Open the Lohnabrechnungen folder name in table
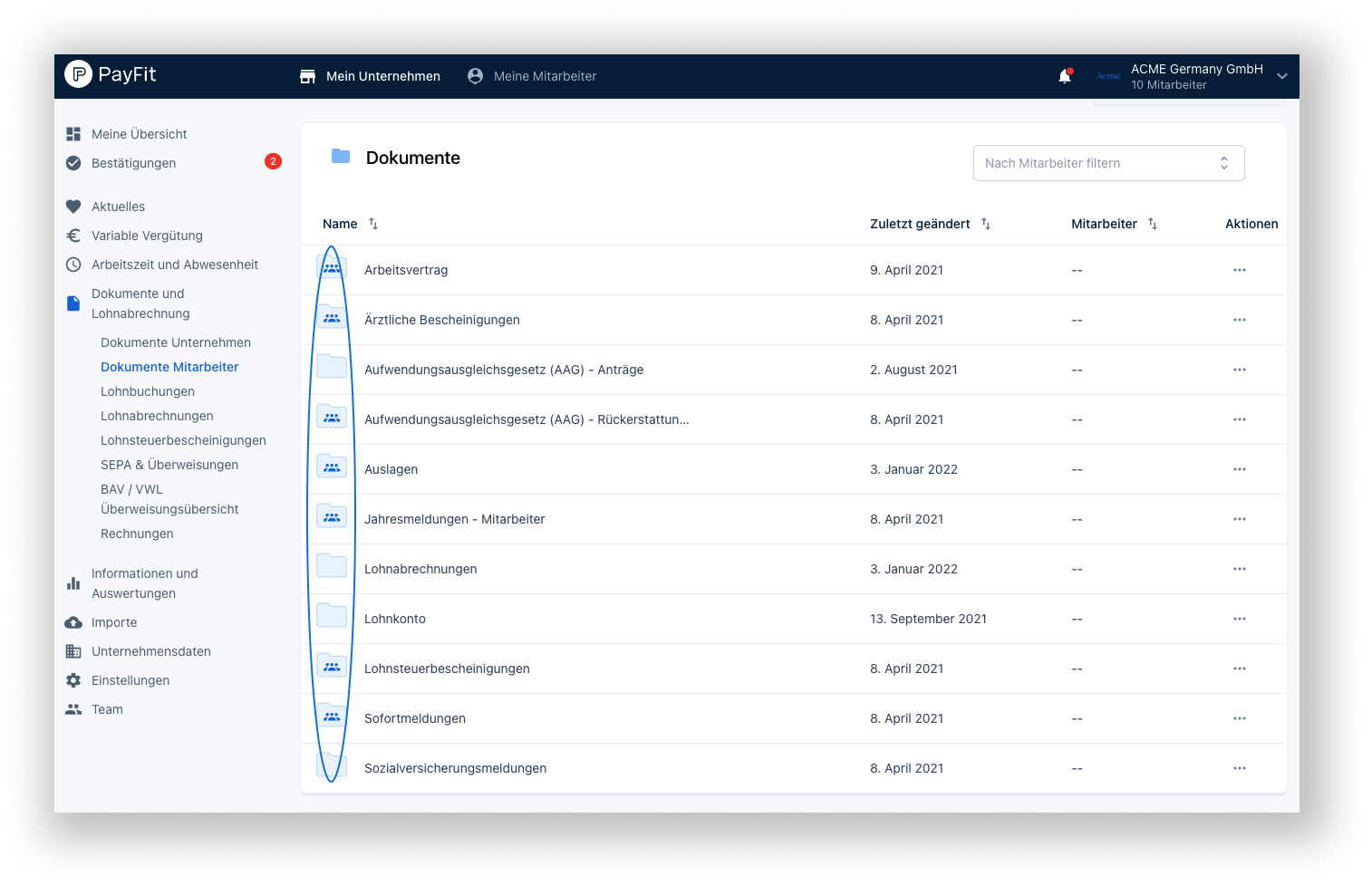This screenshot has height=885, width=1372. [x=420, y=569]
